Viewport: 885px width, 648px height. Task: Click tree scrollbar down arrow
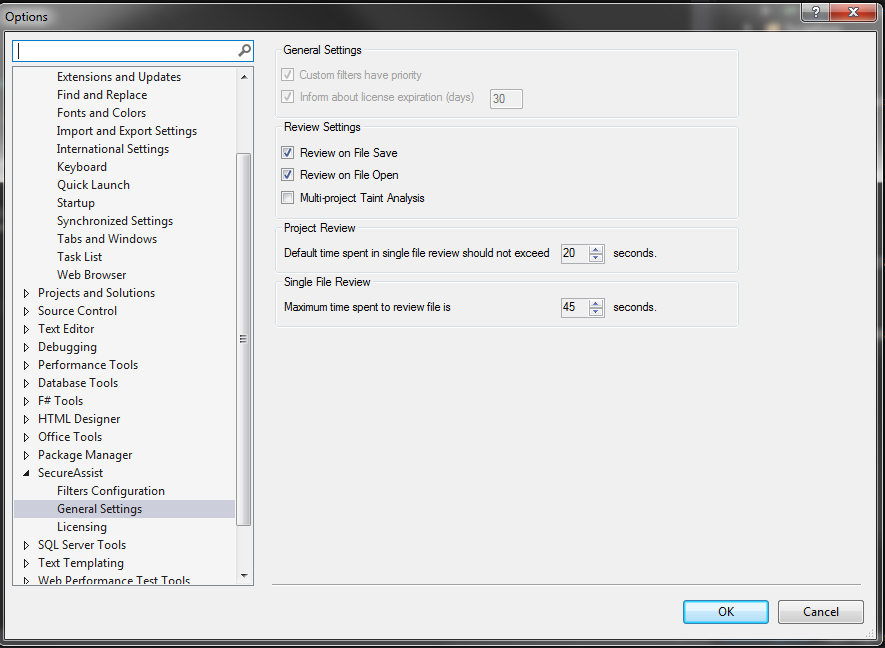[x=244, y=576]
